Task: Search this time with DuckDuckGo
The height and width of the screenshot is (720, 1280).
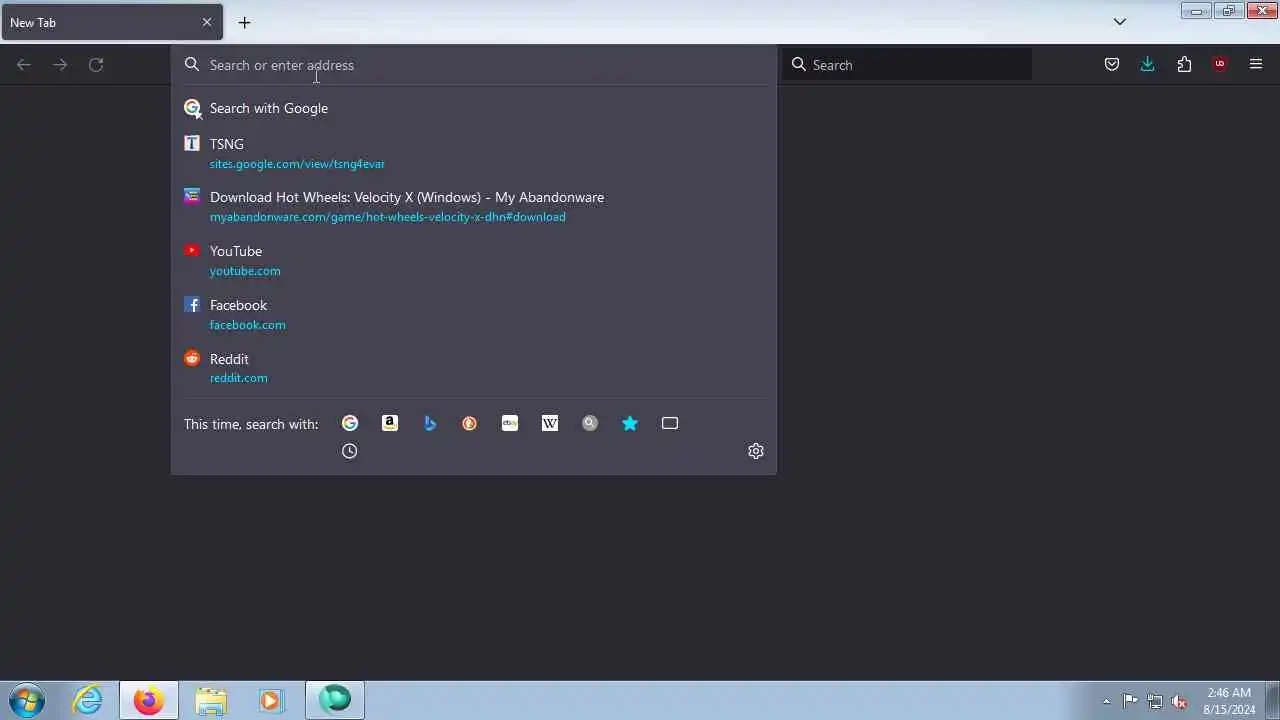Action: 470,423
